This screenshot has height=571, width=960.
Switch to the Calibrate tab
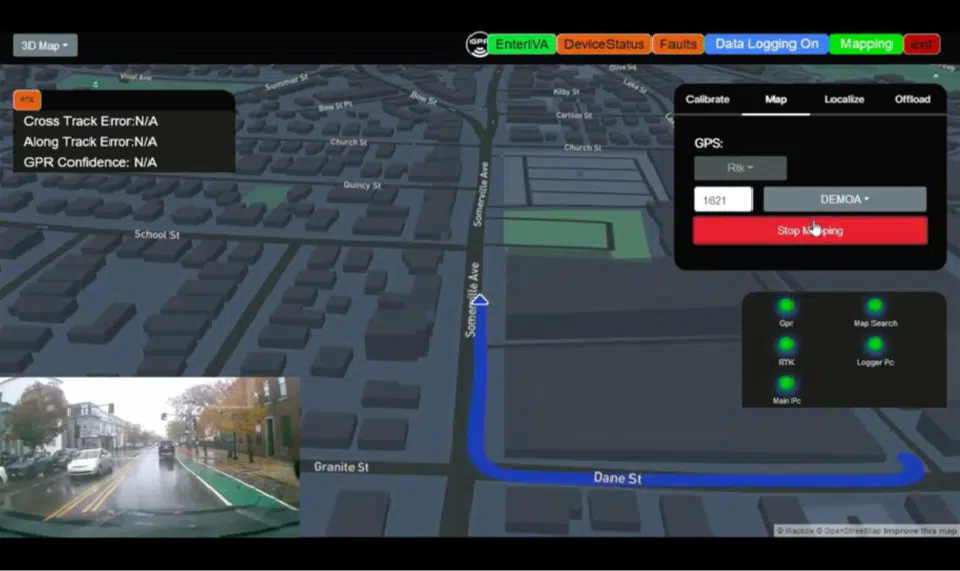[x=707, y=99]
